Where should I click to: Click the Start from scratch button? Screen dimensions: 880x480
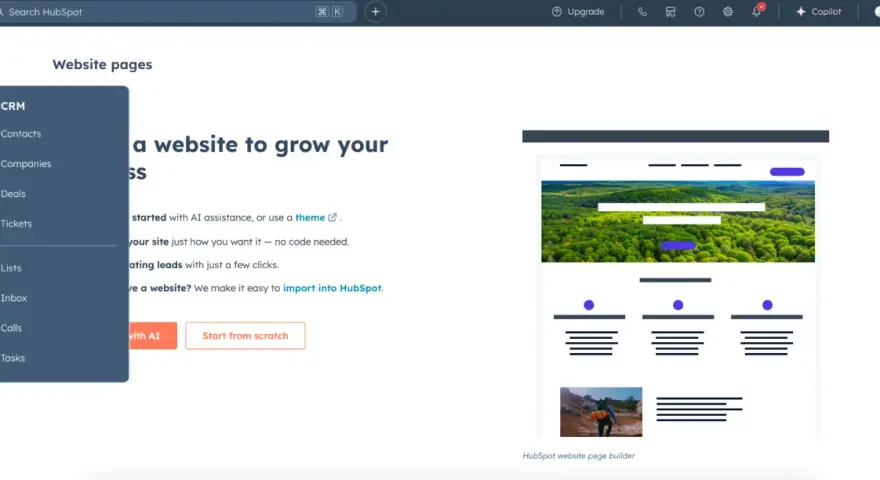click(245, 336)
